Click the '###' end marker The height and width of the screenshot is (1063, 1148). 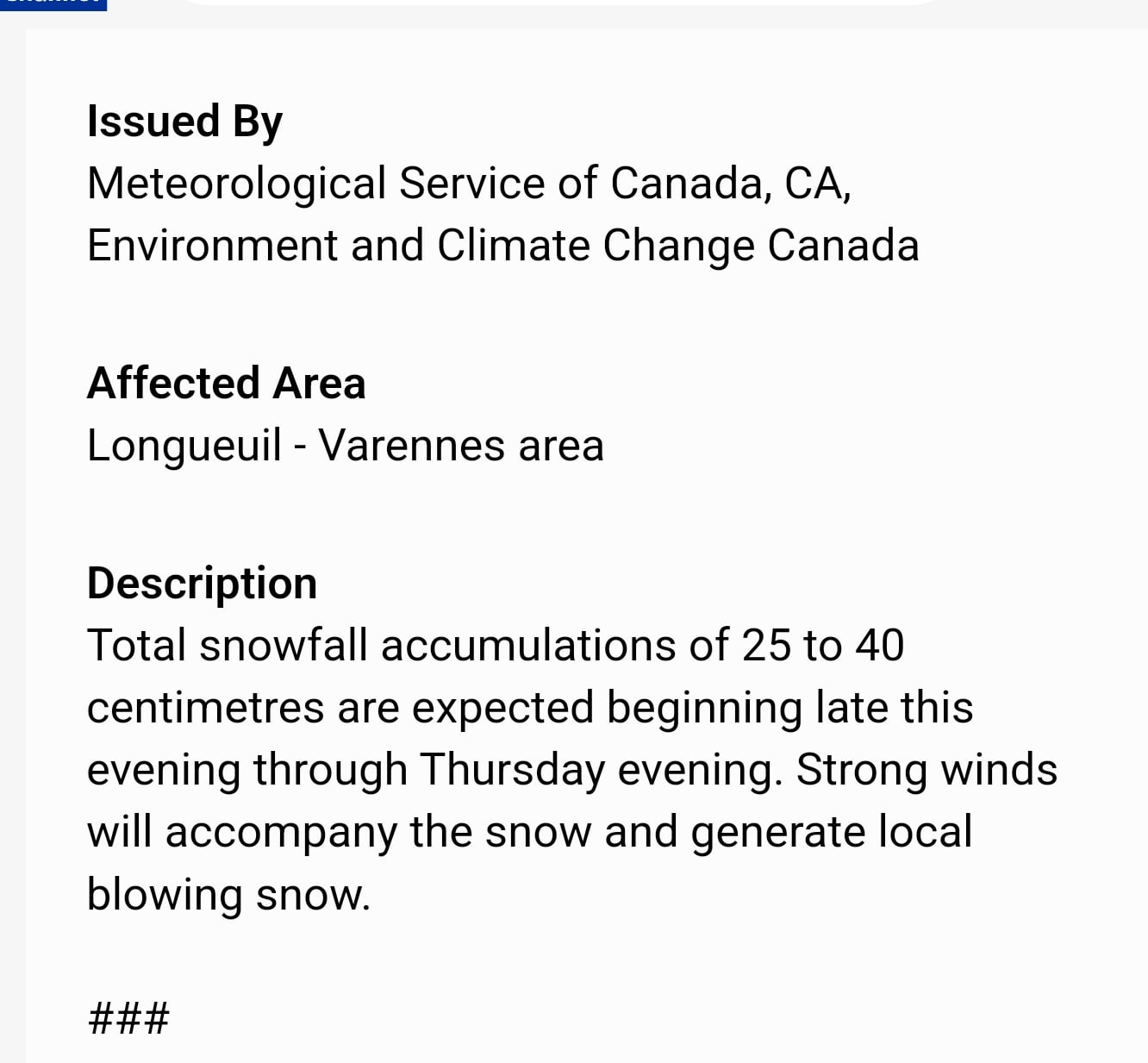128,1018
